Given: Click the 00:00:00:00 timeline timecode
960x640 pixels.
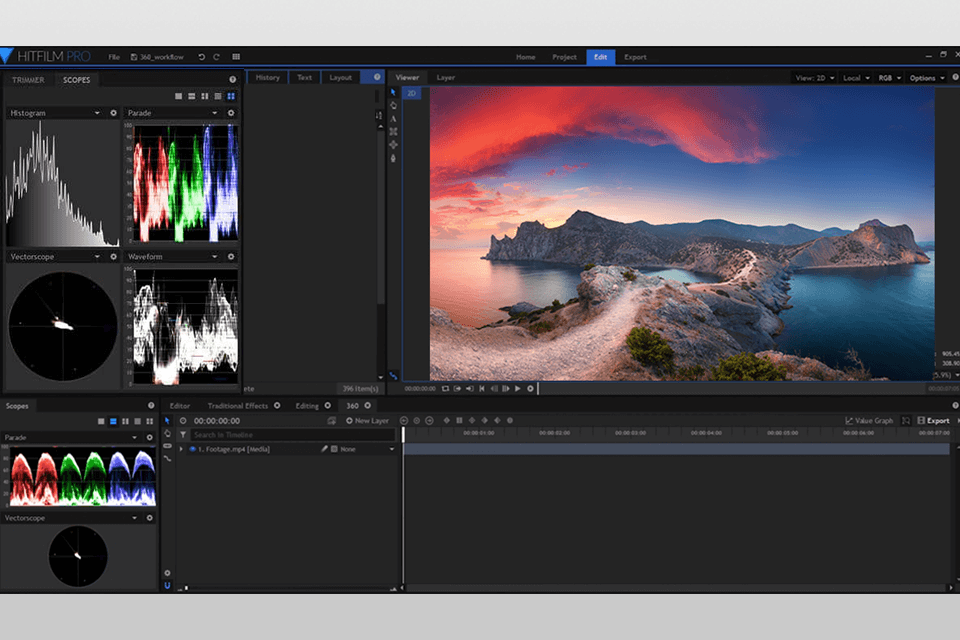Looking at the screenshot, I should click(x=217, y=421).
